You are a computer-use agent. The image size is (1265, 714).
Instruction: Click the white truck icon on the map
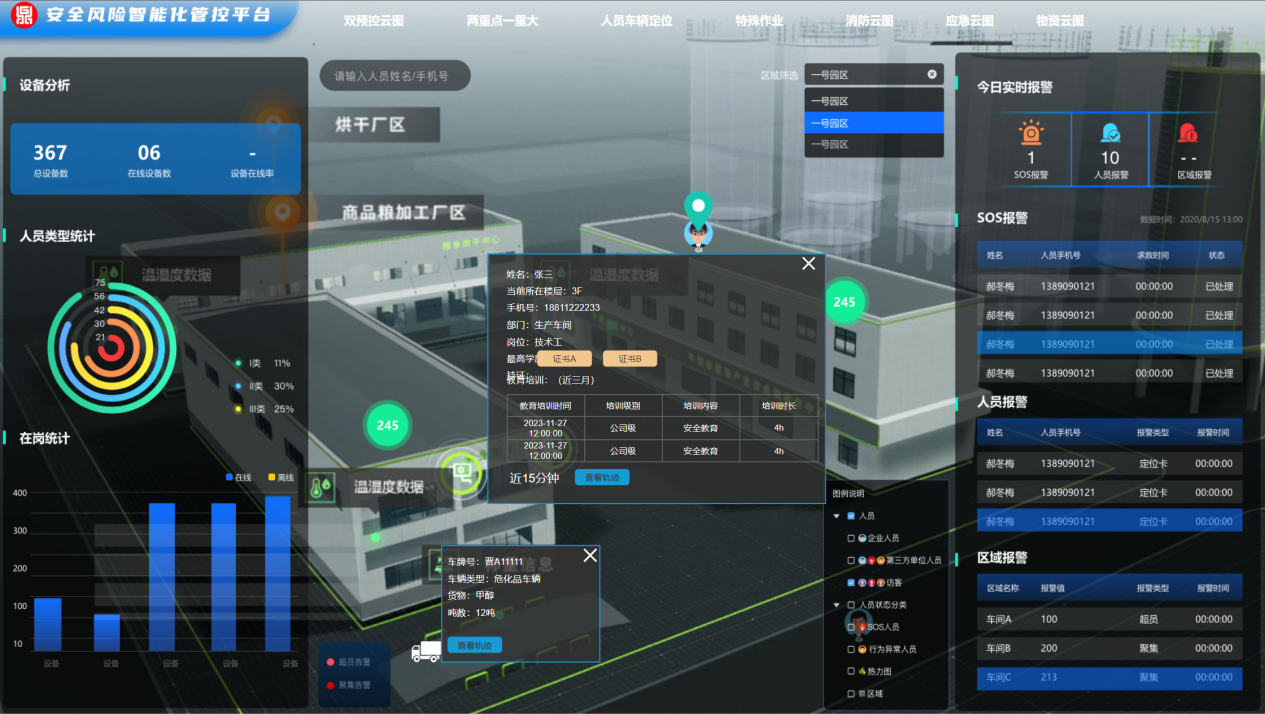point(426,652)
